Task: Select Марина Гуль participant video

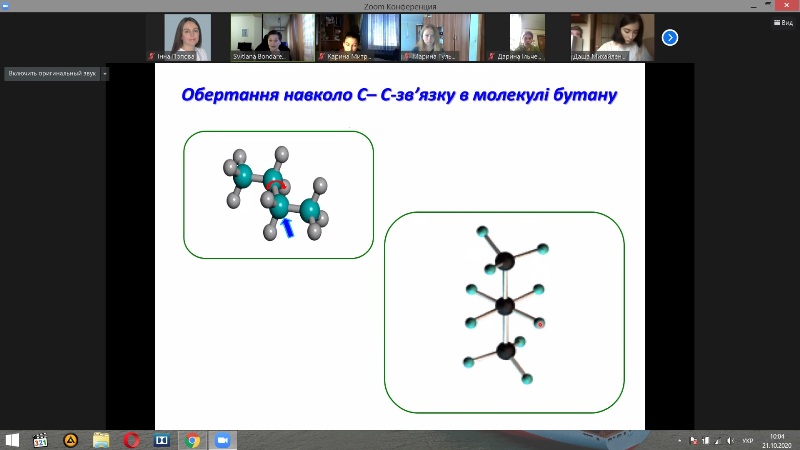Action: point(442,38)
